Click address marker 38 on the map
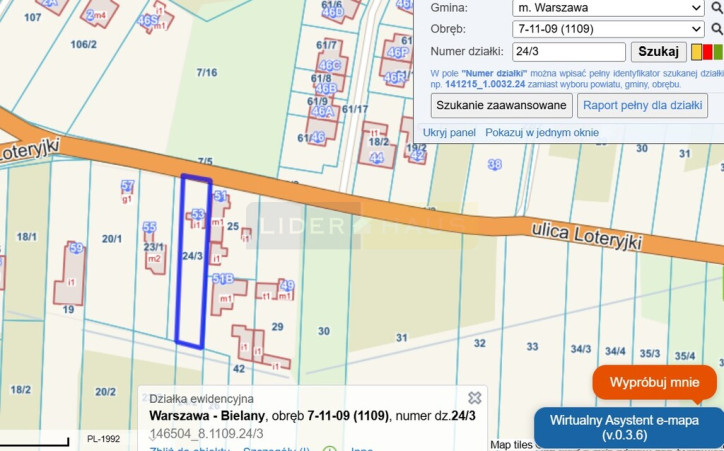Viewport: 724px width, 451px height. coord(495,164)
